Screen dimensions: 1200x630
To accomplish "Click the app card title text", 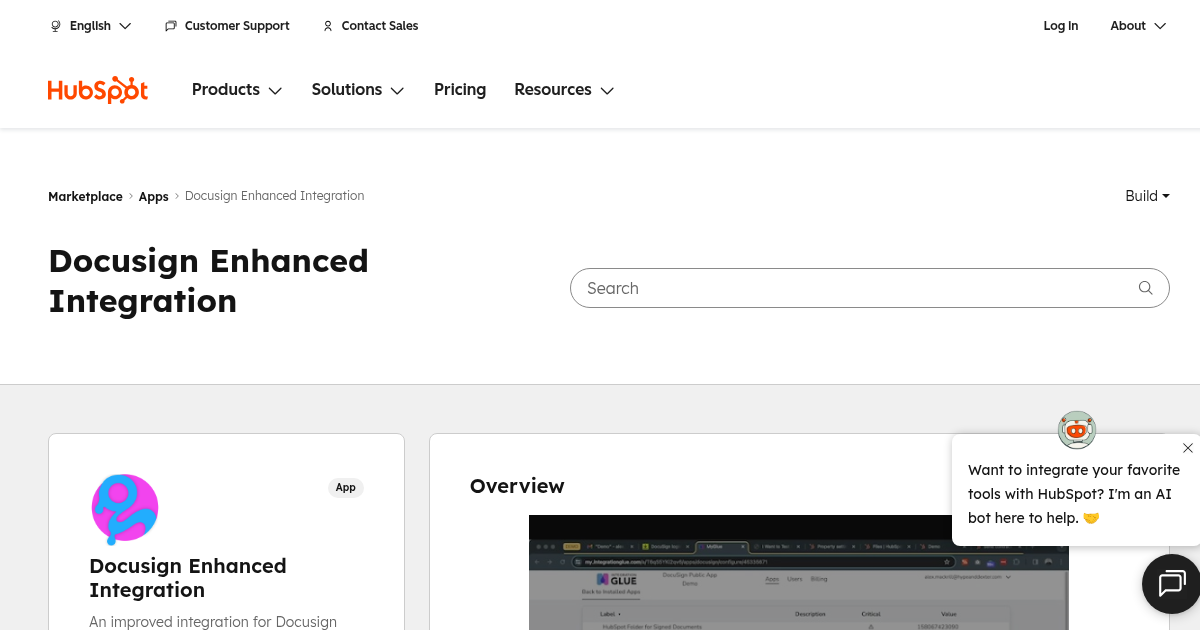I will pyautogui.click(x=188, y=578).
